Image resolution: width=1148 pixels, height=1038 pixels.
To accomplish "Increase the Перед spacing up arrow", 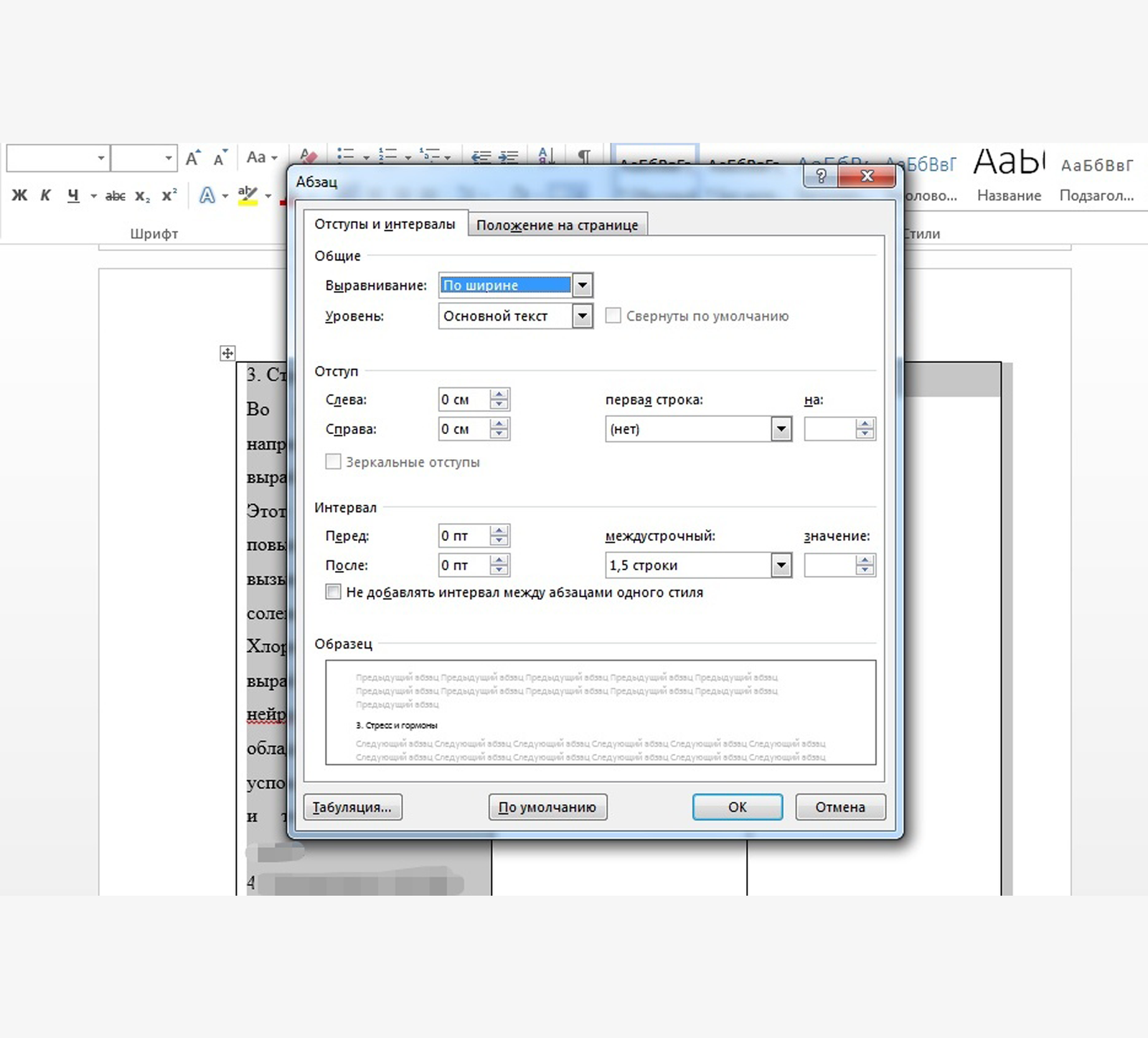I will pyautogui.click(x=499, y=530).
